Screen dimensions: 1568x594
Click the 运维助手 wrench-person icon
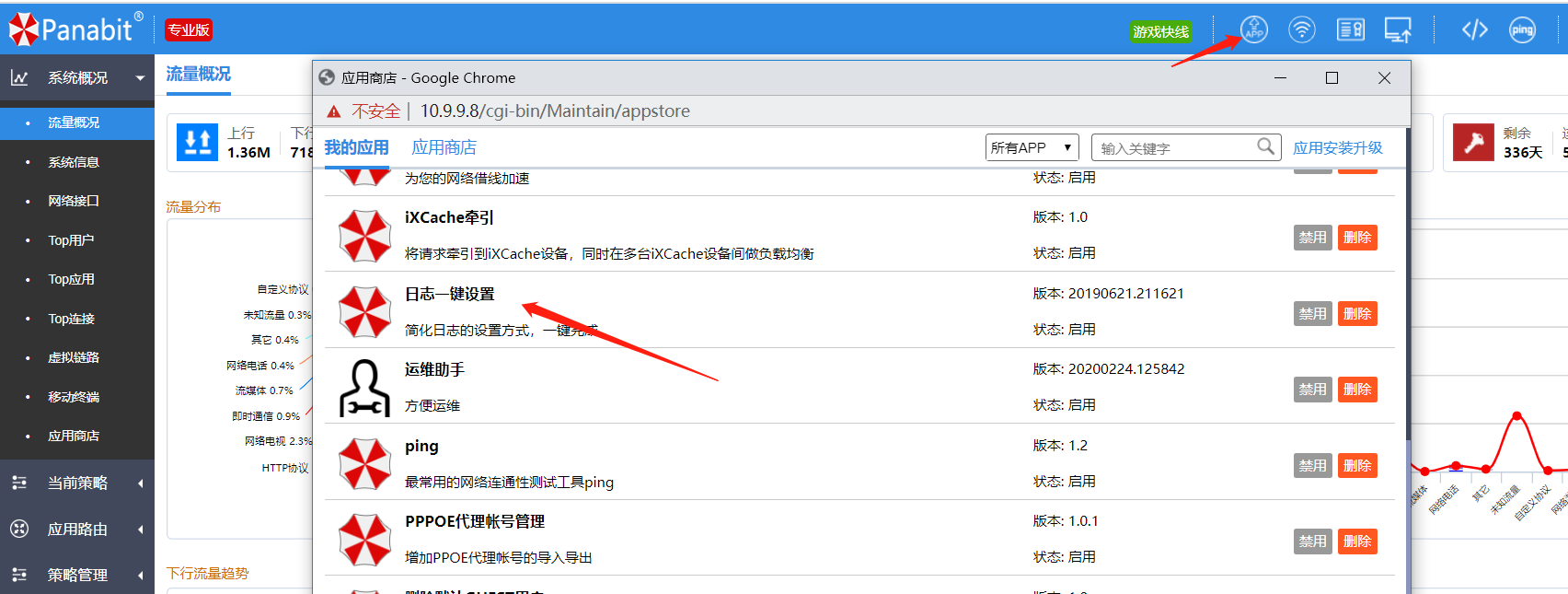coord(365,388)
